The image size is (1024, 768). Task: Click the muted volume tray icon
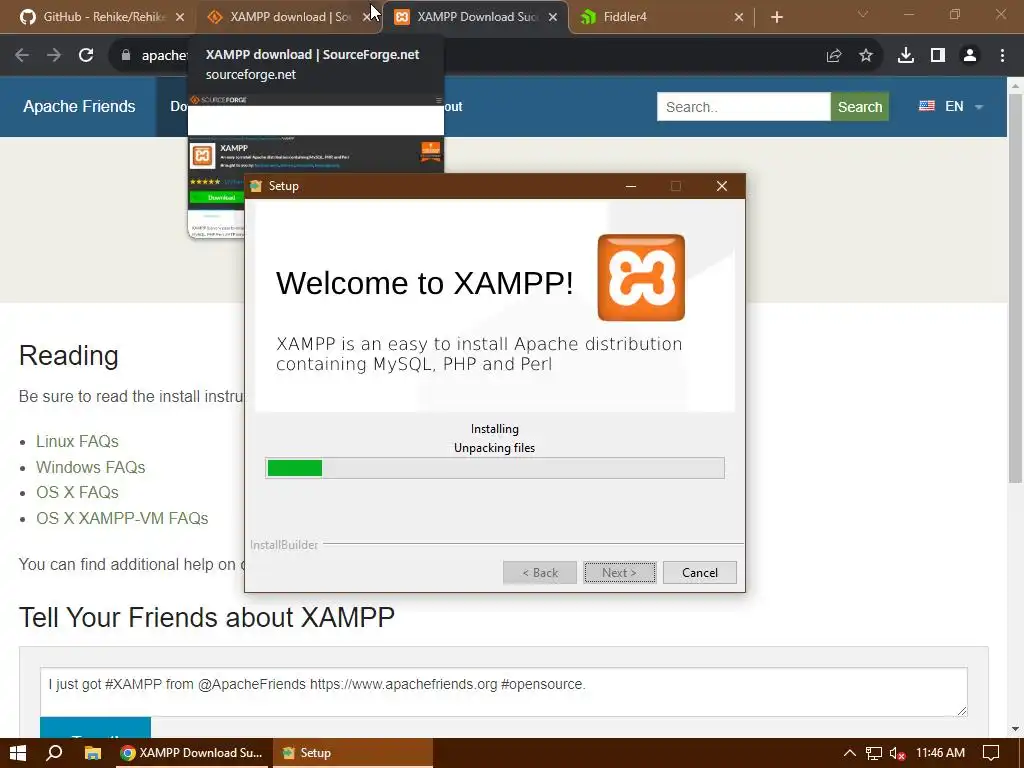pos(897,754)
